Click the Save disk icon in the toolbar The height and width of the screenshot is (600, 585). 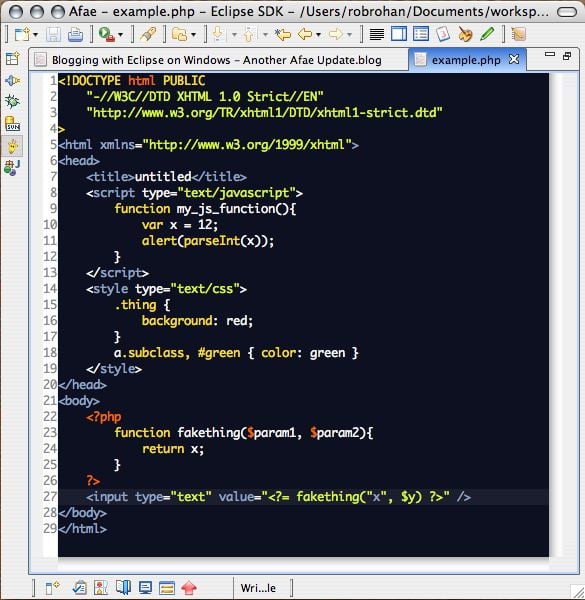pos(53,34)
